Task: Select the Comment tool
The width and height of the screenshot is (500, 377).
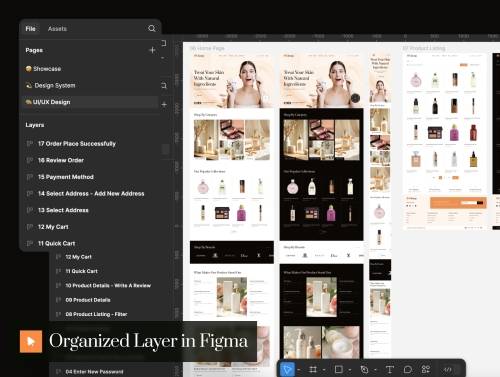Action: point(408,369)
